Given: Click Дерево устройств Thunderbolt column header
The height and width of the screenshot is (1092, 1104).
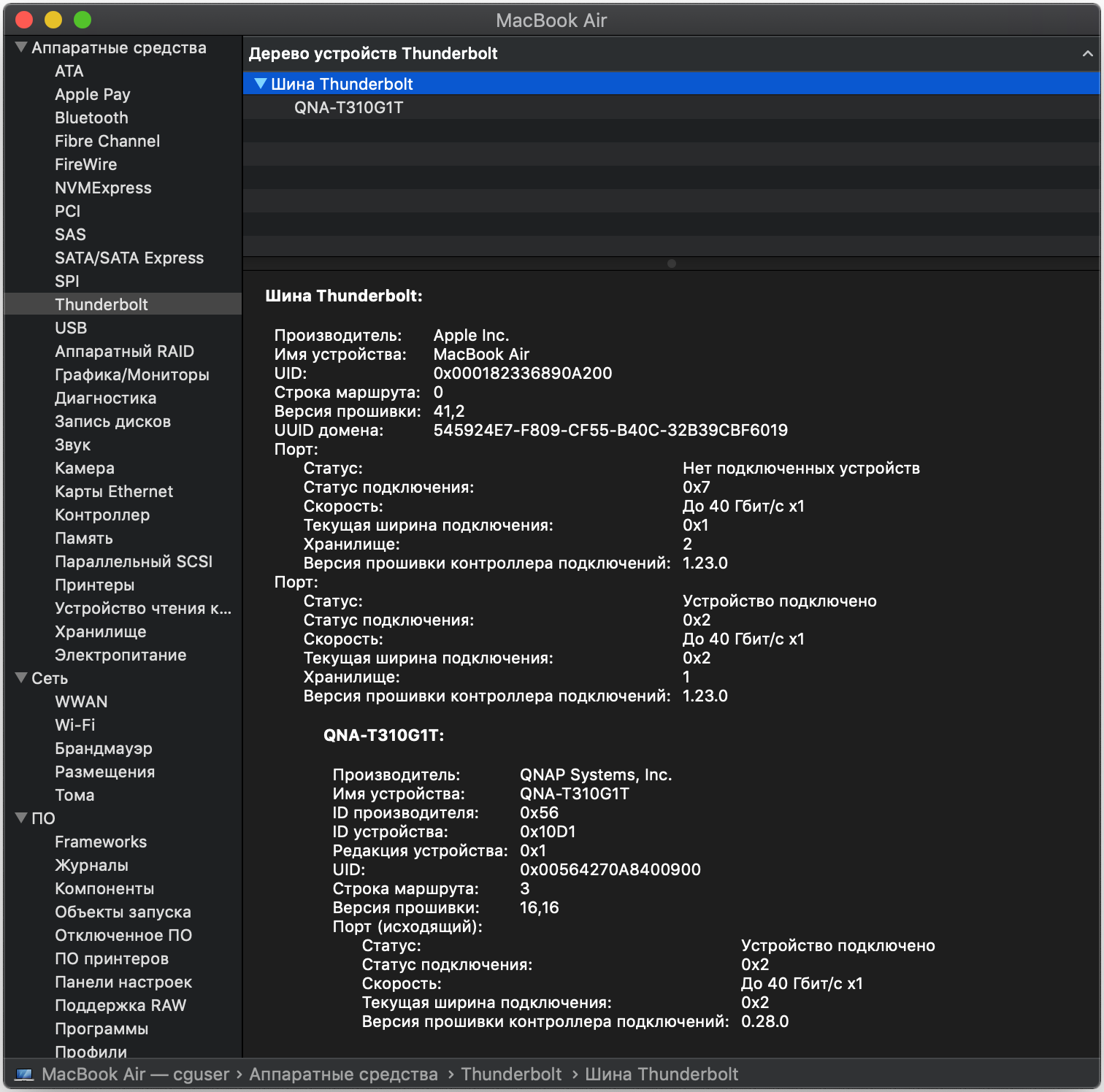Looking at the screenshot, I should coord(373,53).
